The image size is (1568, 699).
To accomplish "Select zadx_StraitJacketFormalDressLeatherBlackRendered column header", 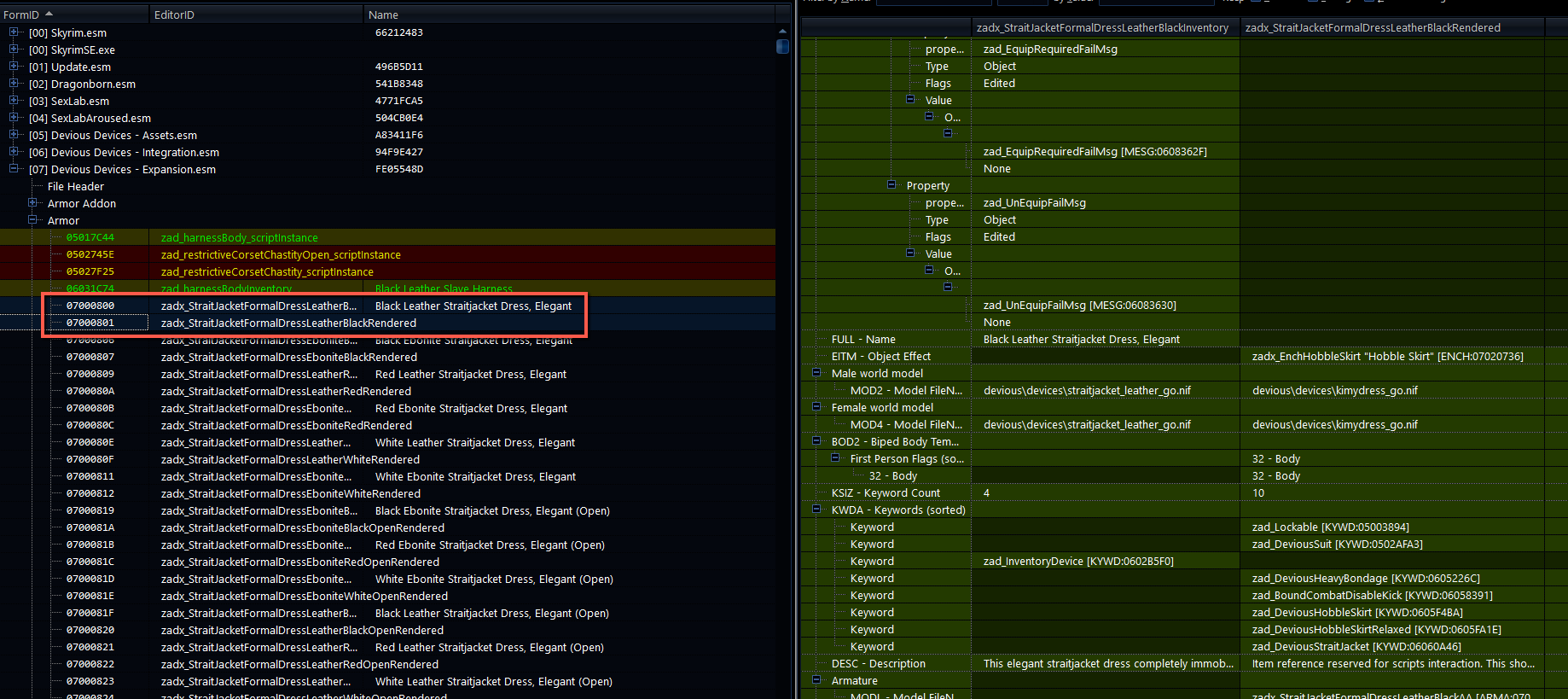I will click(x=1392, y=28).
